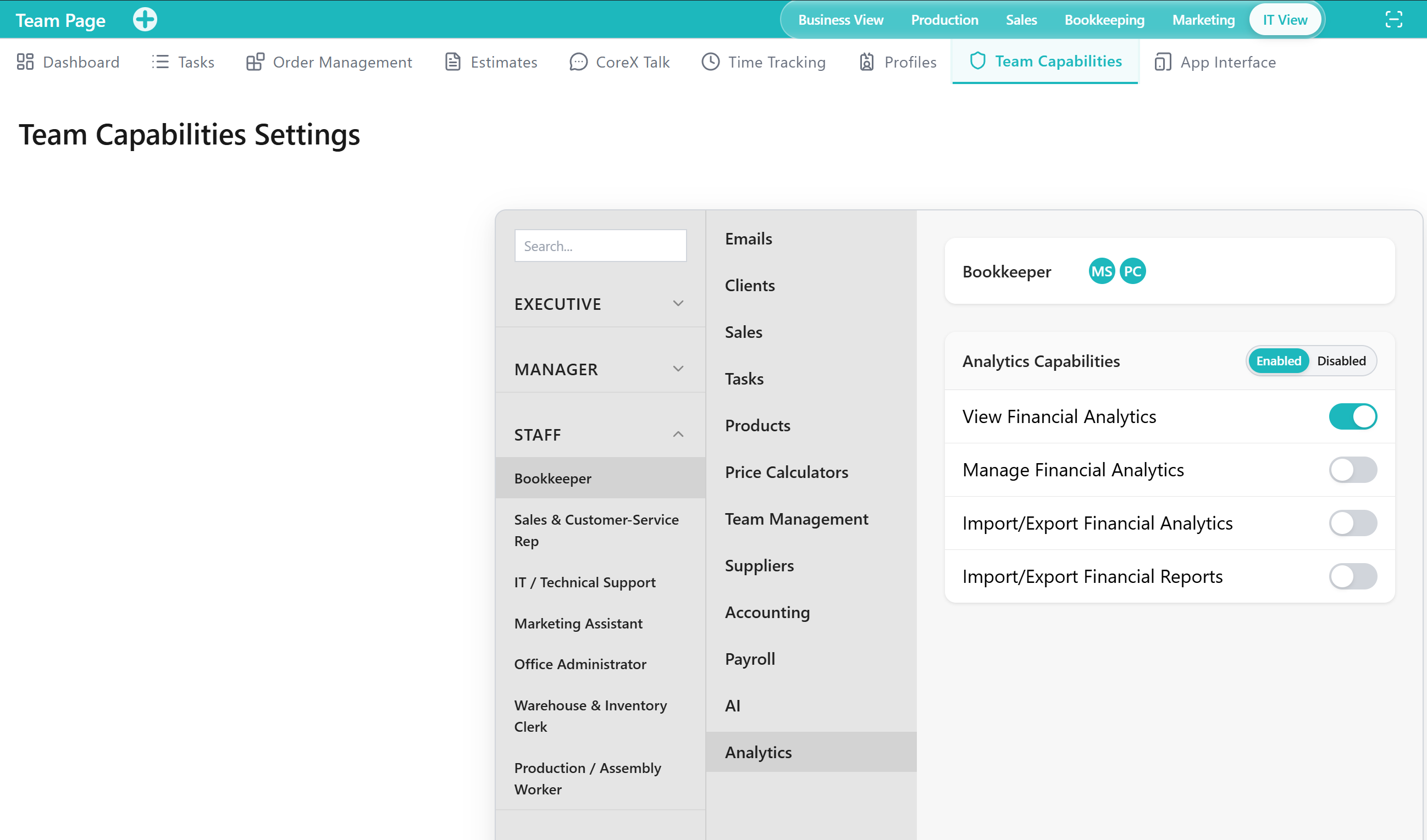Screen dimensions: 1427x840
Task: Select Warehouse & Inventory Clerk role
Action: click(x=600, y=716)
